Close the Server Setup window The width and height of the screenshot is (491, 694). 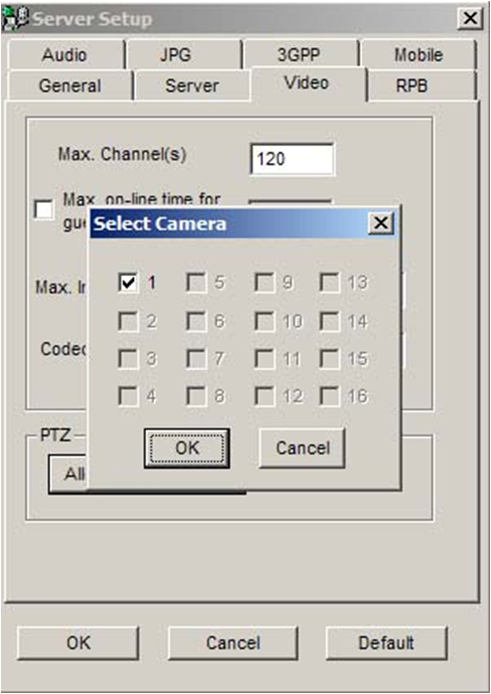[x=470, y=19]
